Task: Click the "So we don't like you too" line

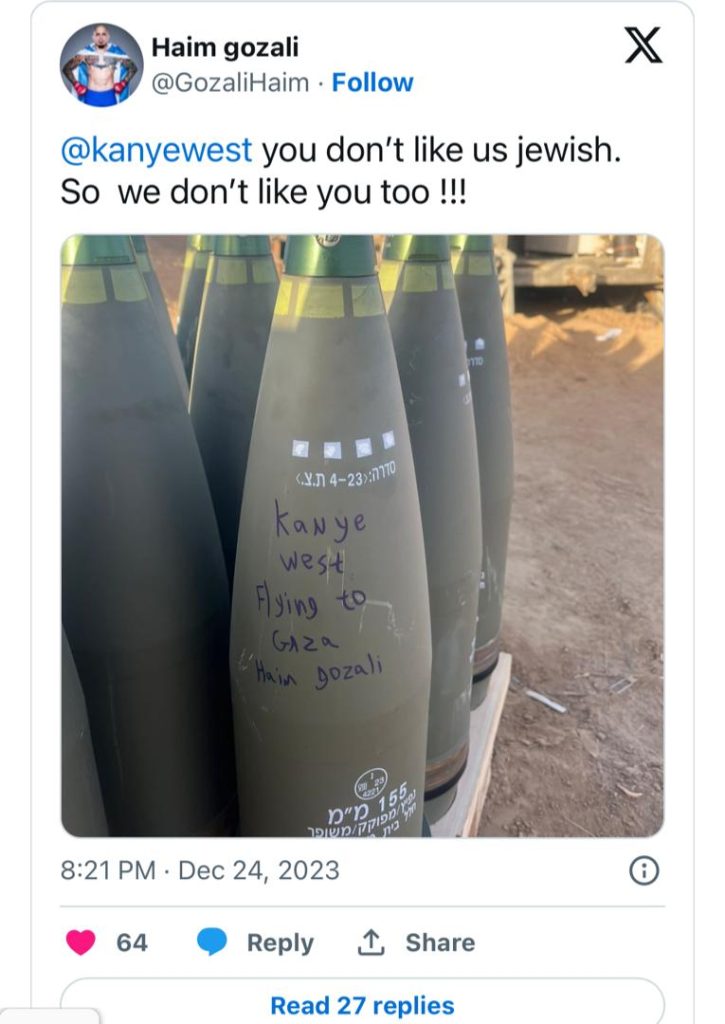Action: point(263,192)
